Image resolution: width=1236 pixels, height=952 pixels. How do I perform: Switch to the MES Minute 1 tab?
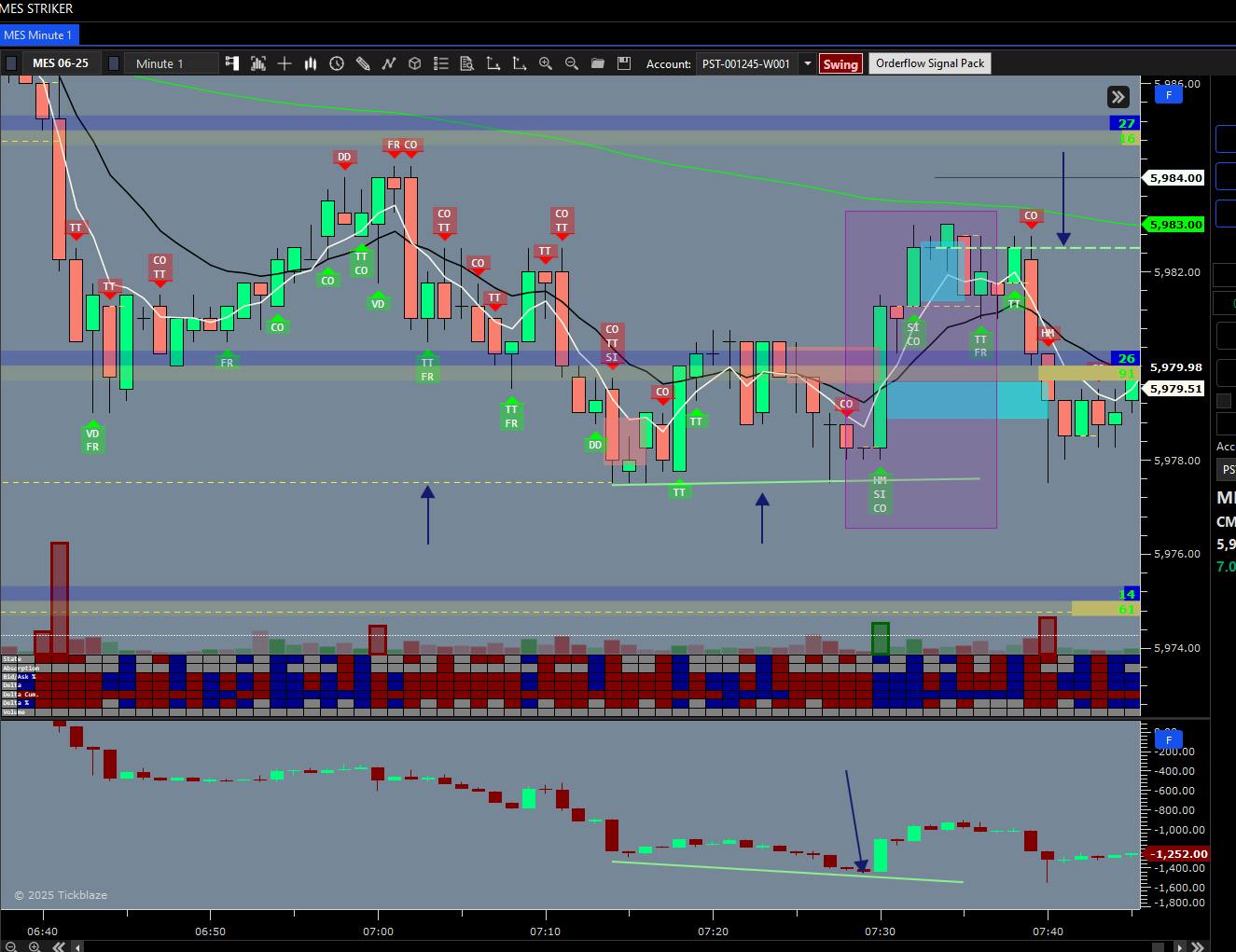38,35
